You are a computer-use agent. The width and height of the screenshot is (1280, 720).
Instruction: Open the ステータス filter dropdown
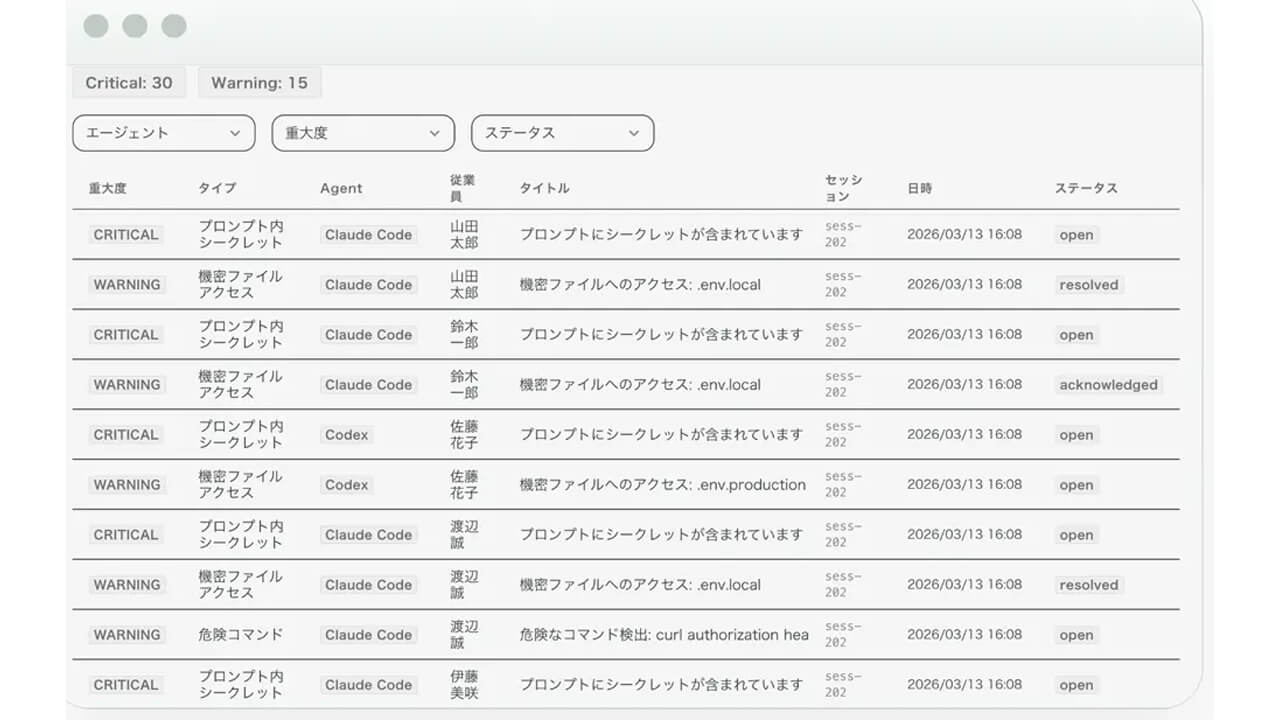pyautogui.click(x=562, y=133)
